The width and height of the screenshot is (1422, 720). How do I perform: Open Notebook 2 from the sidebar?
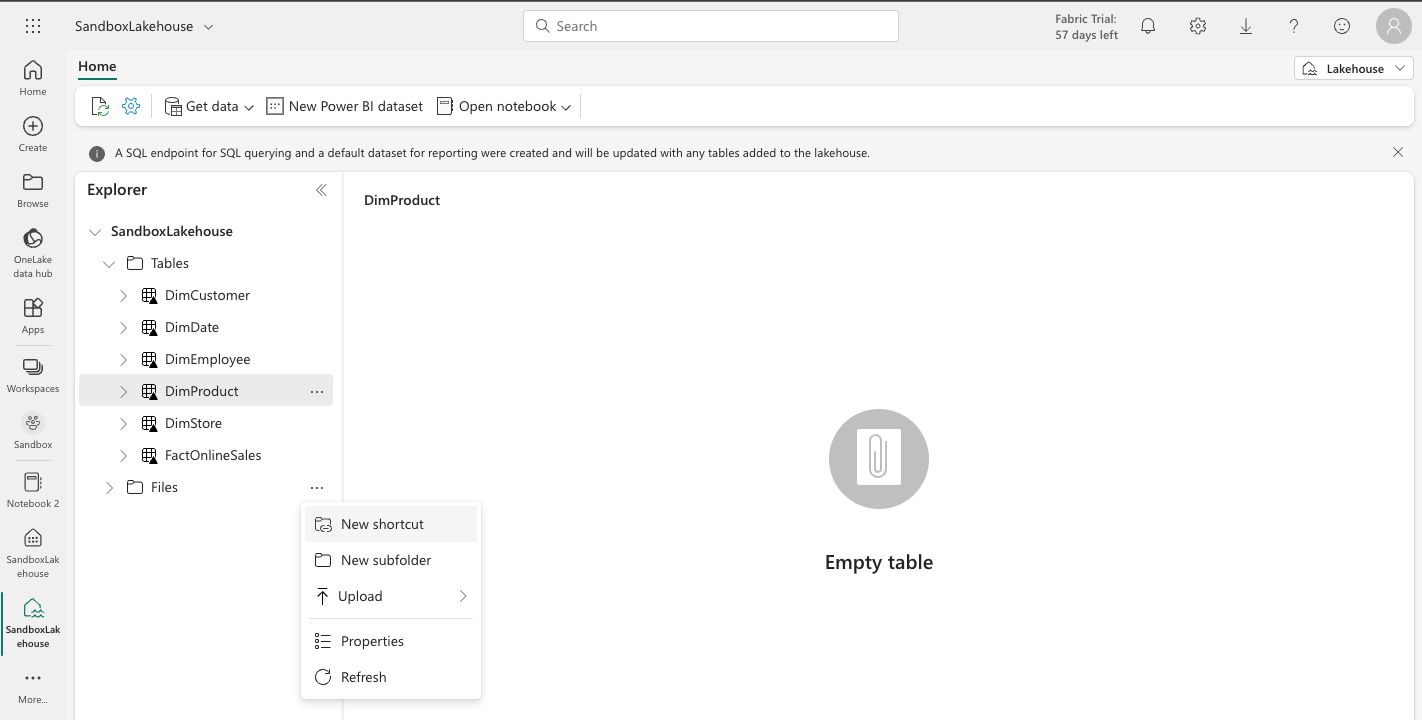click(33, 490)
